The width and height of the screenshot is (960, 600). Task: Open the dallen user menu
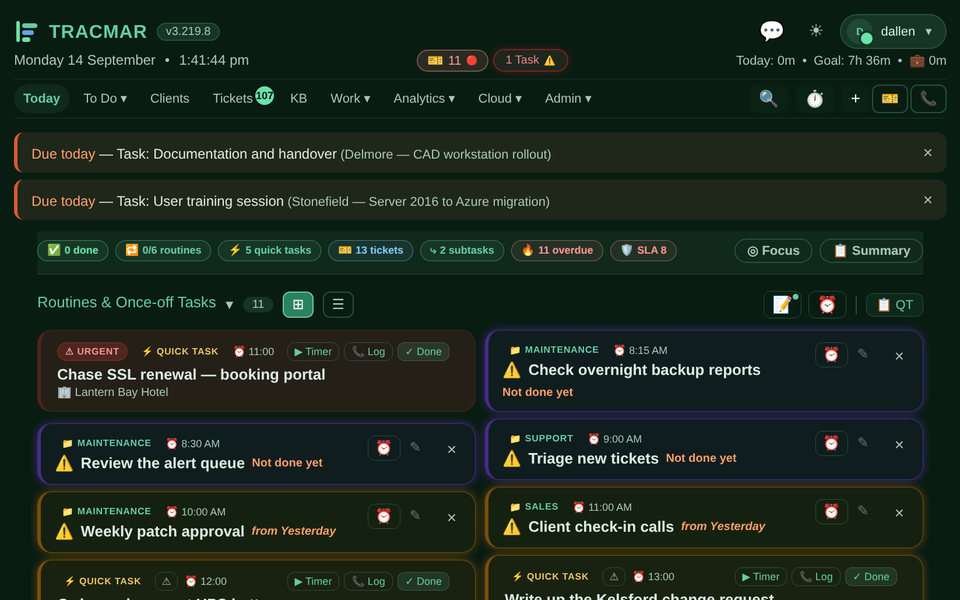893,31
